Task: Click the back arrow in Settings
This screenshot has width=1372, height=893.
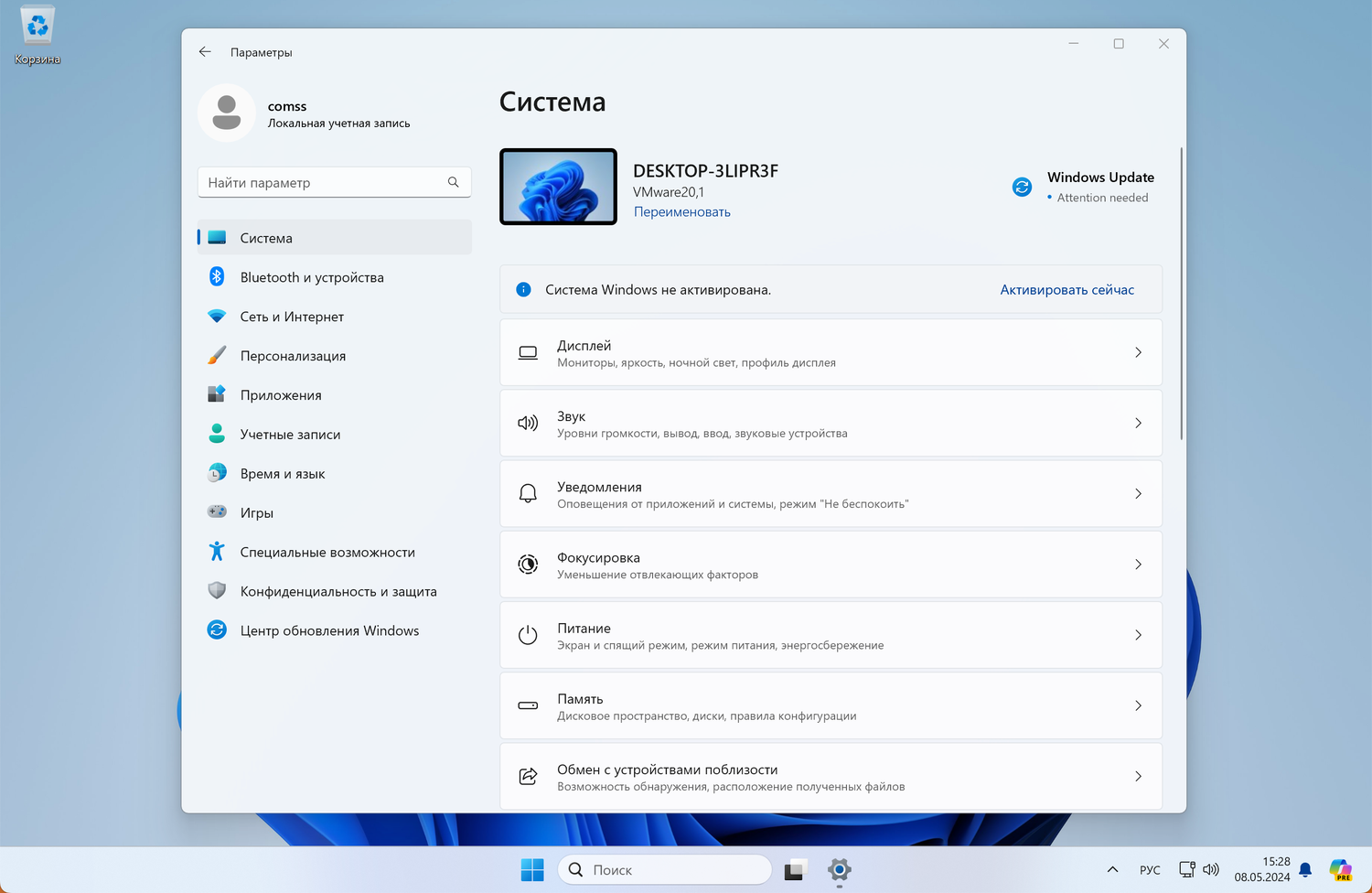Action: coord(205,52)
